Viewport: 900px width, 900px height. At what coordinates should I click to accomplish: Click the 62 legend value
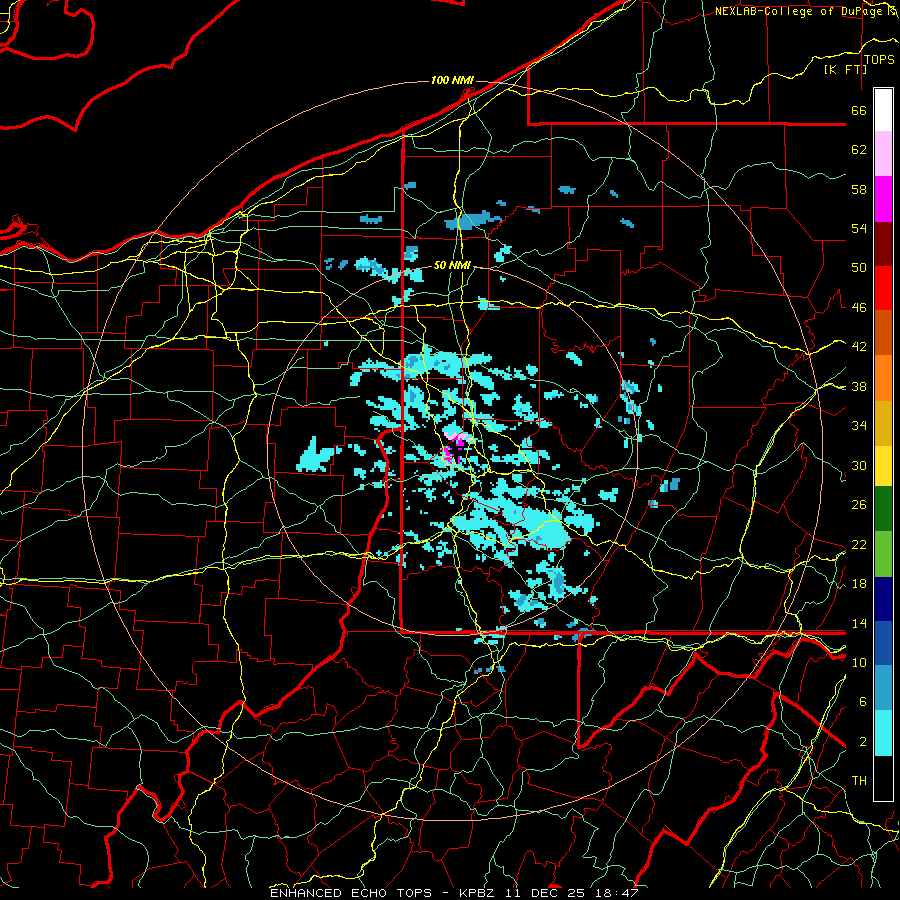tap(859, 150)
